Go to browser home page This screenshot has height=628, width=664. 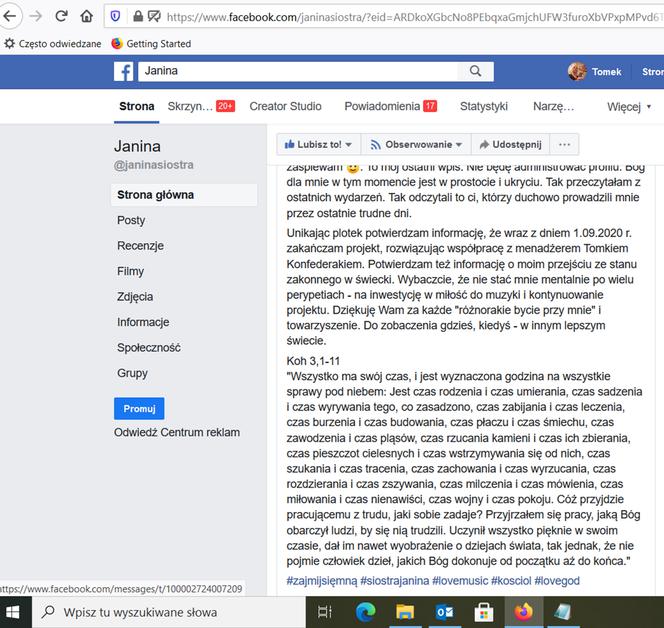[x=87, y=17]
